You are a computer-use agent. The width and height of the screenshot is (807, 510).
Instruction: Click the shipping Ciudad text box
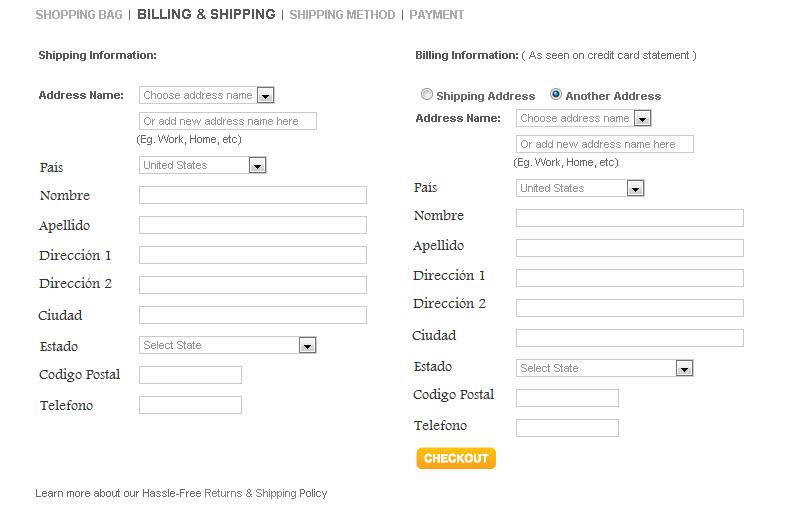[x=252, y=316]
